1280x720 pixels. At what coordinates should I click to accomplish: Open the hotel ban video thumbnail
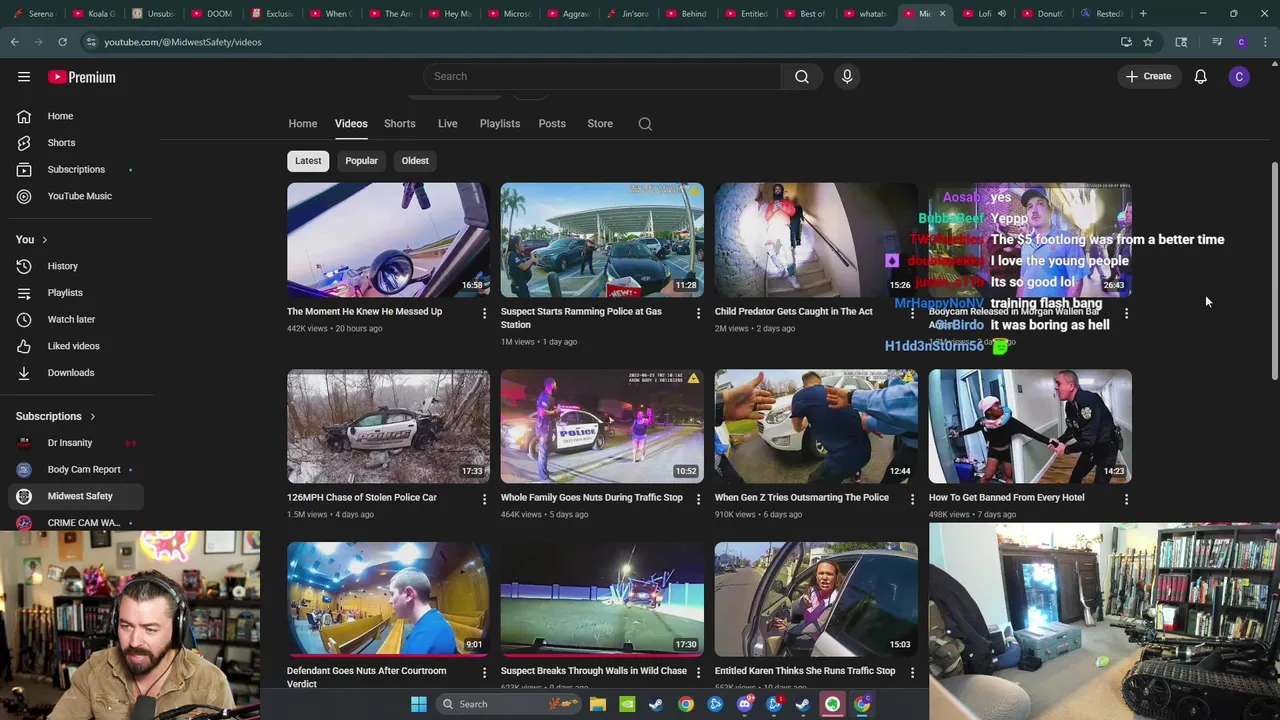[1030, 427]
